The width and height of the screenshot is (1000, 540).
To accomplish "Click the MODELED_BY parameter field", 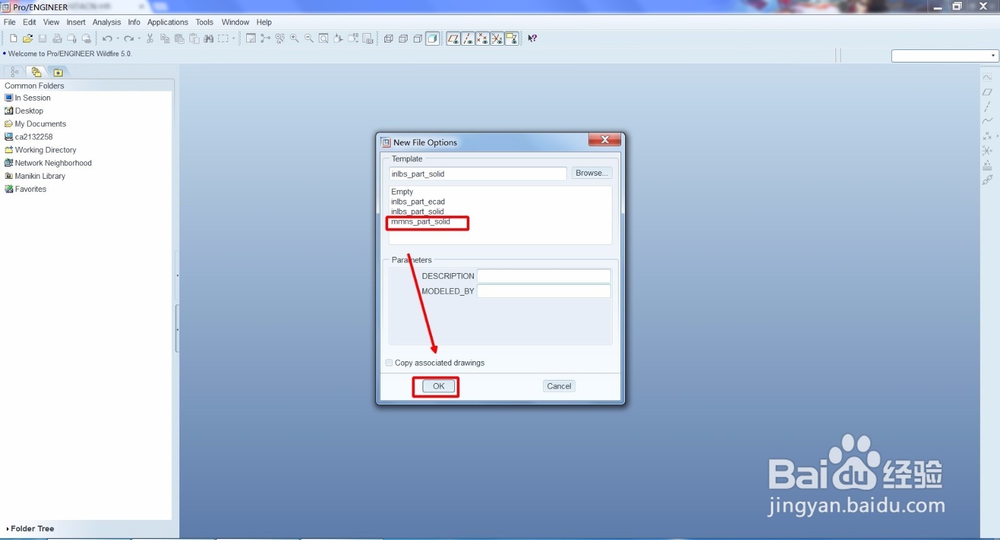I will (x=544, y=291).
